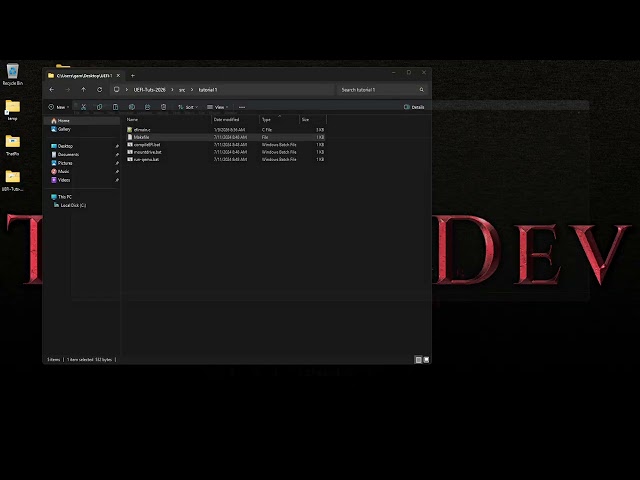Image resolution: width=640 pixels, height=480 pixels.
Task: Toggle the Details pane button
Action: tap(414, 107)
